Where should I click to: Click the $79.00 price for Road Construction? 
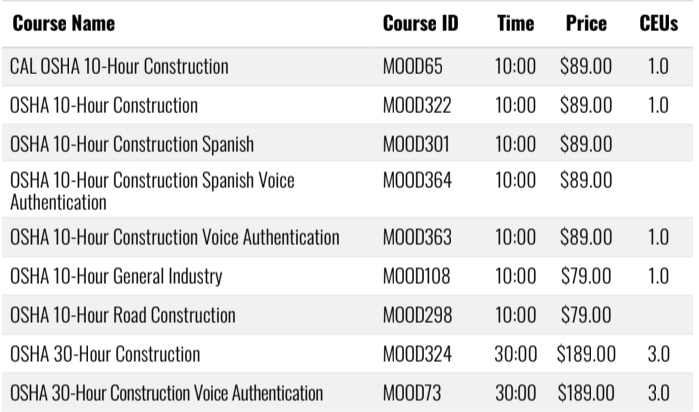pyautogui.click(x=586, y=315)
